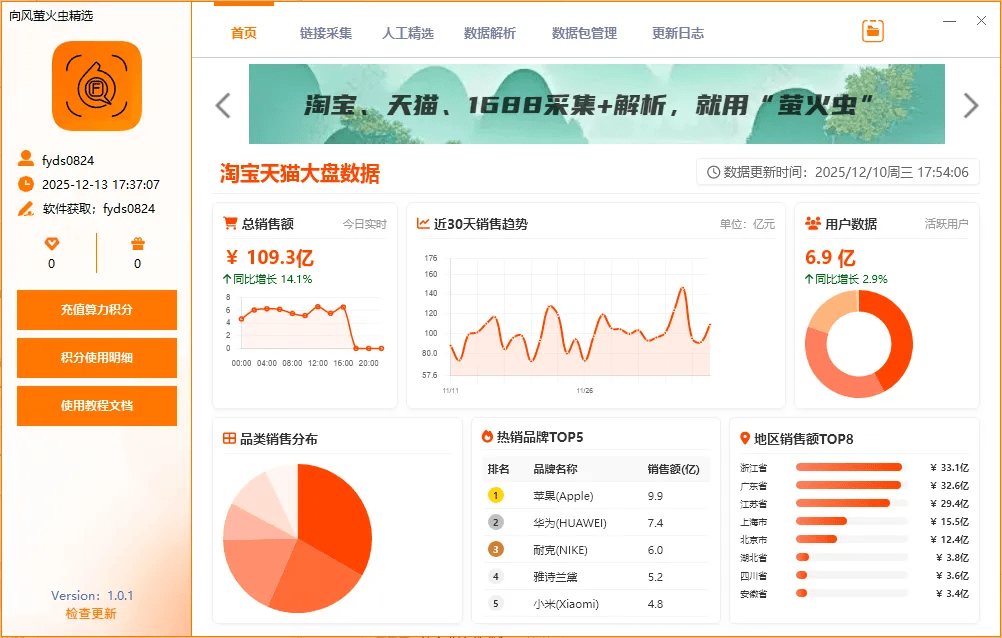1002x638 pixels.
Task: Click the flame icon beside 热销品牌TOP5
Action: 488,437
